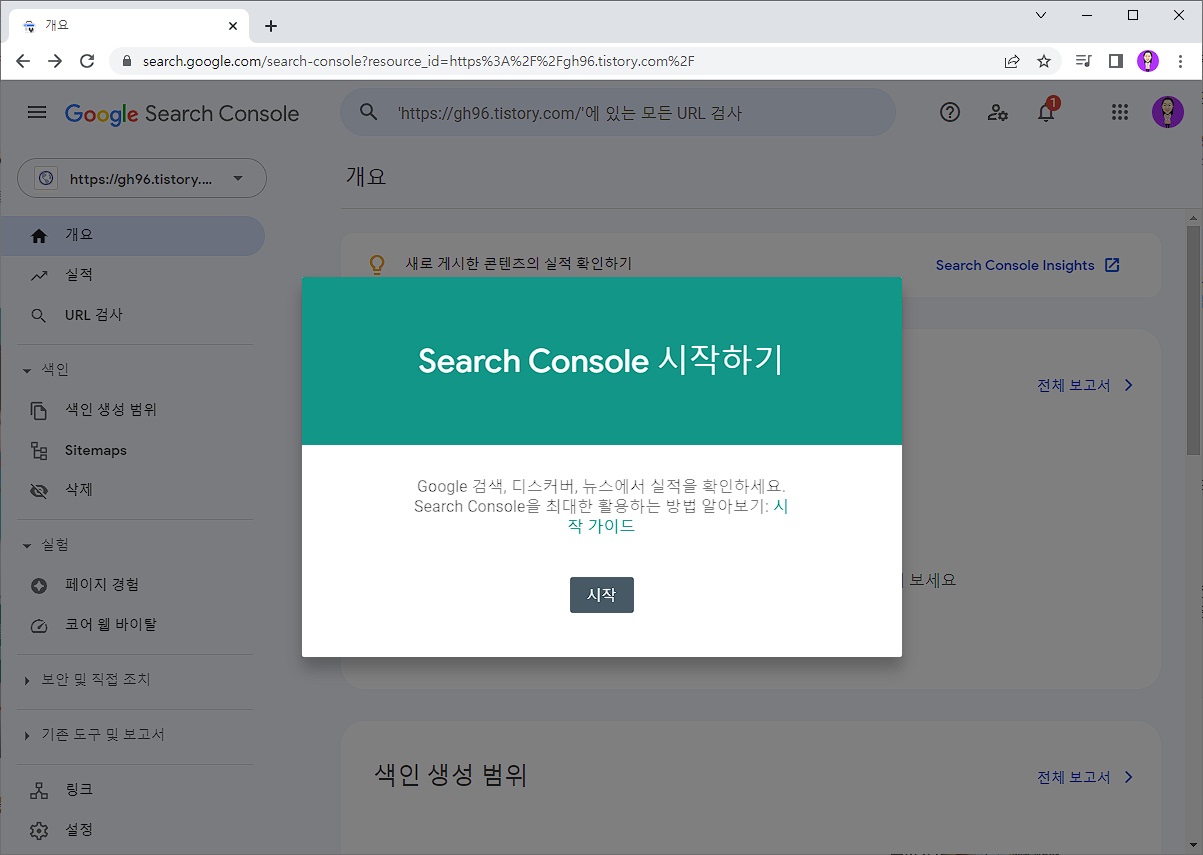This screenshot has height=855, width=1203.
Task: Click the 시작 button in dialog
Action: [602, 595]
